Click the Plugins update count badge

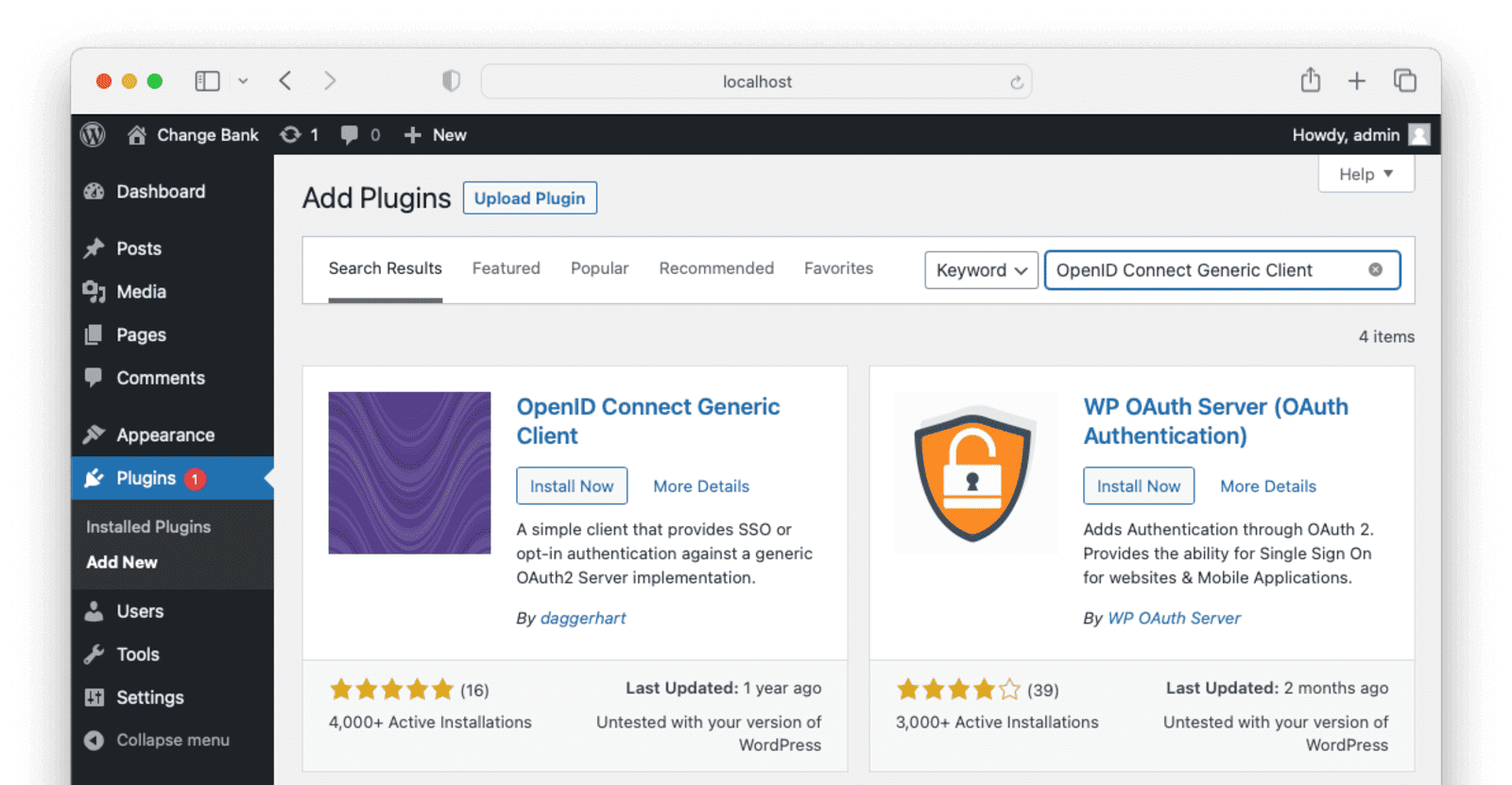pos(195,479)
